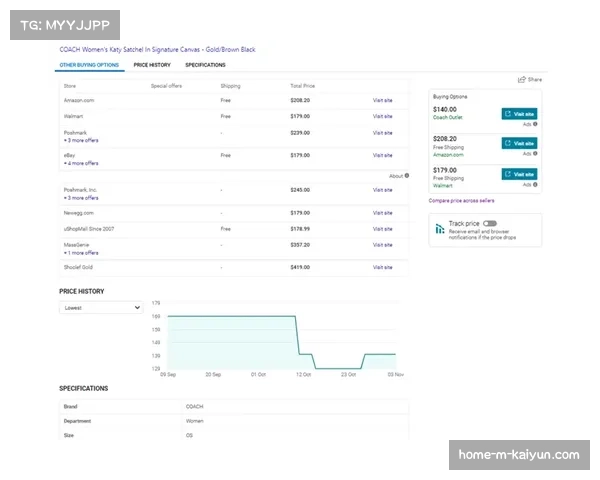Open Compare price across sellers link
The image size is (600, 480).
[461, 200]
